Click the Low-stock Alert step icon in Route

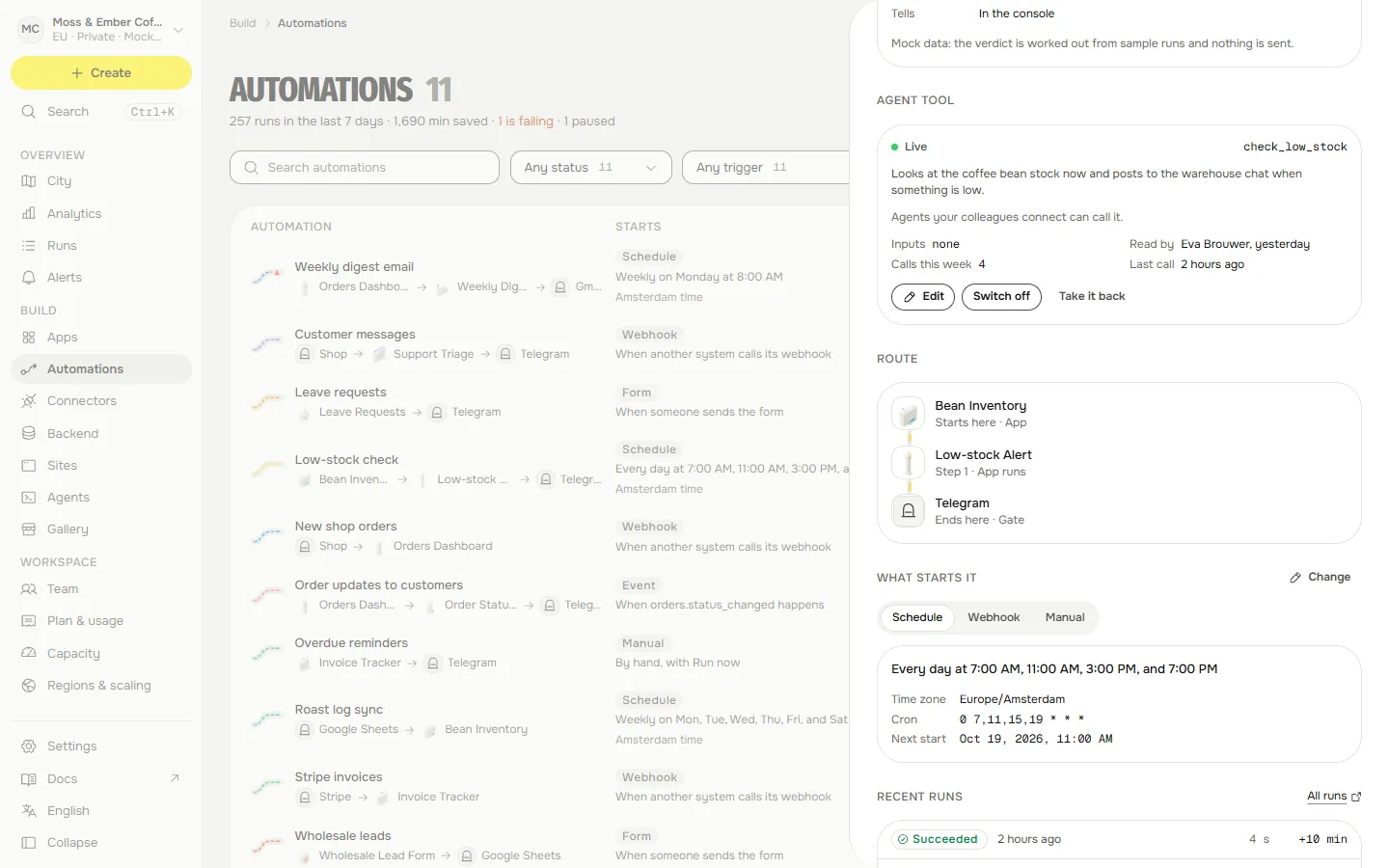click(x=908, y=463)
